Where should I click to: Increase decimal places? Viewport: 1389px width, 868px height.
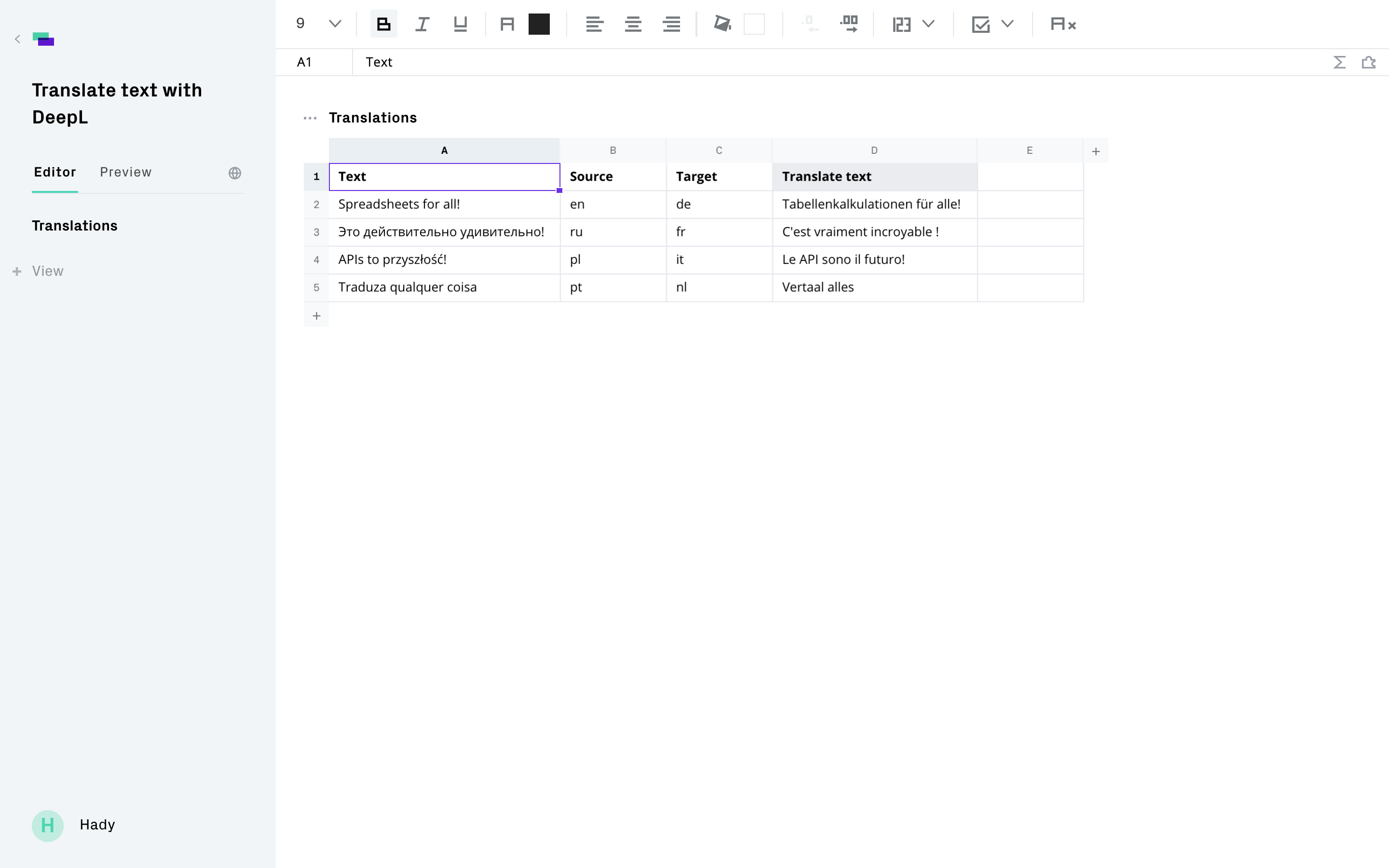849,24
